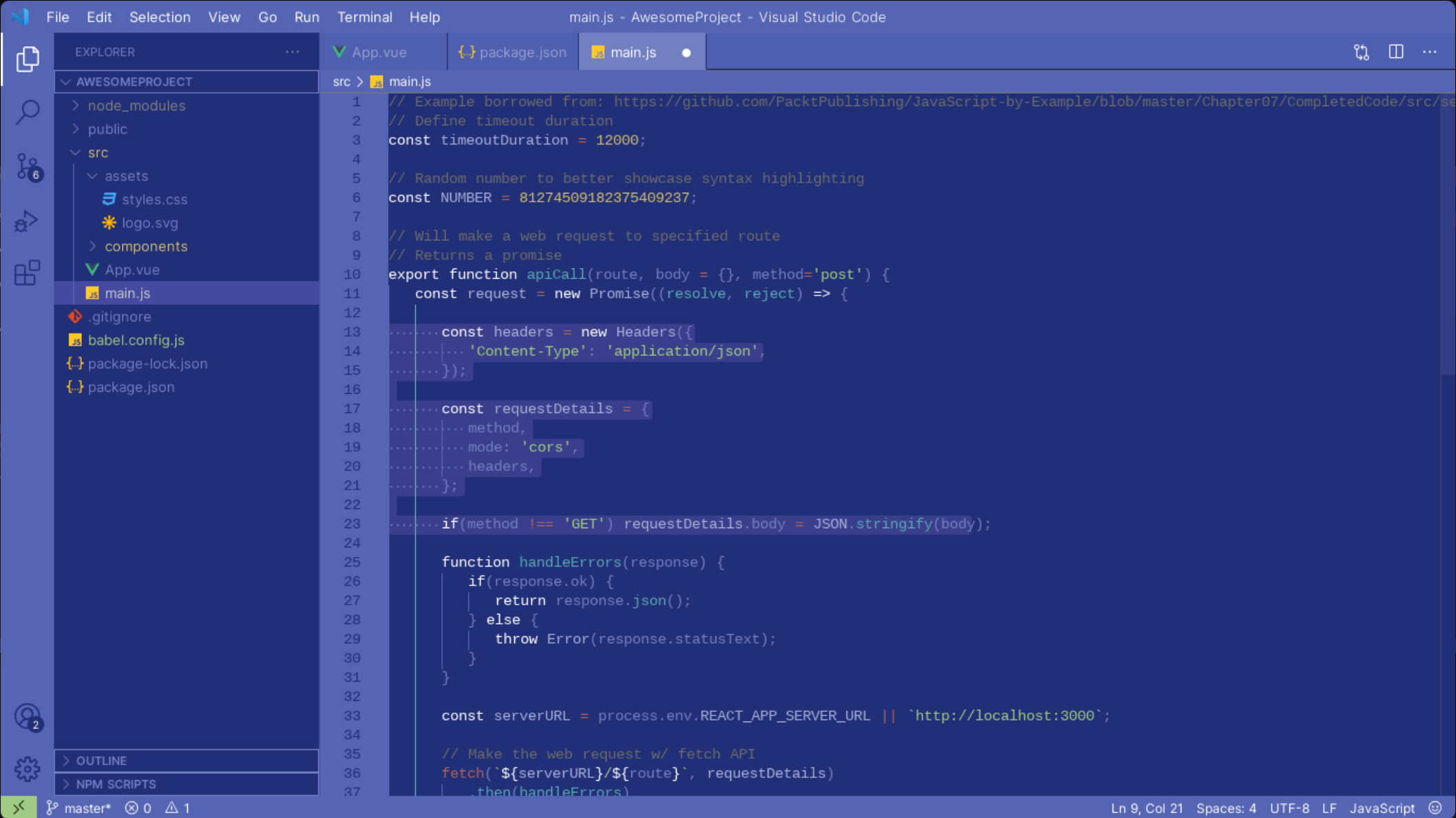Screen dimensions: 1456x818
Task: Click the feedback smiley in status bar
Action: [1435, 808]
